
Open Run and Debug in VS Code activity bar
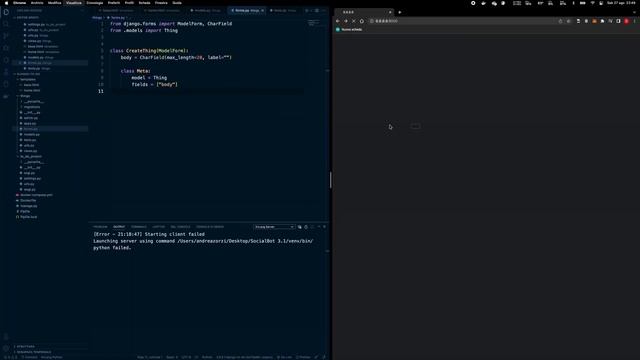point(6,48)
